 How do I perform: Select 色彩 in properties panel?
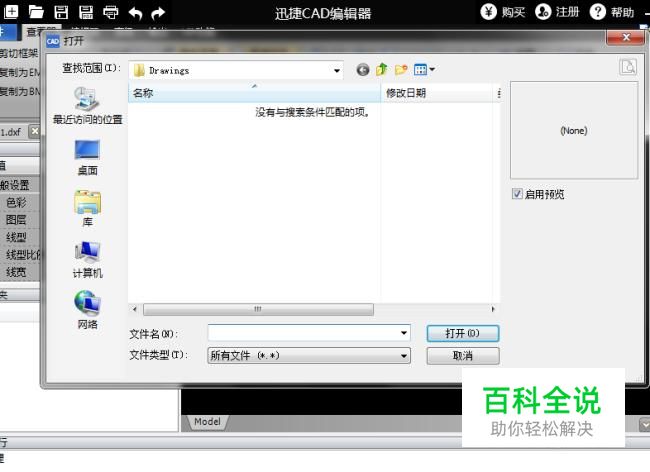coord(16,202)
